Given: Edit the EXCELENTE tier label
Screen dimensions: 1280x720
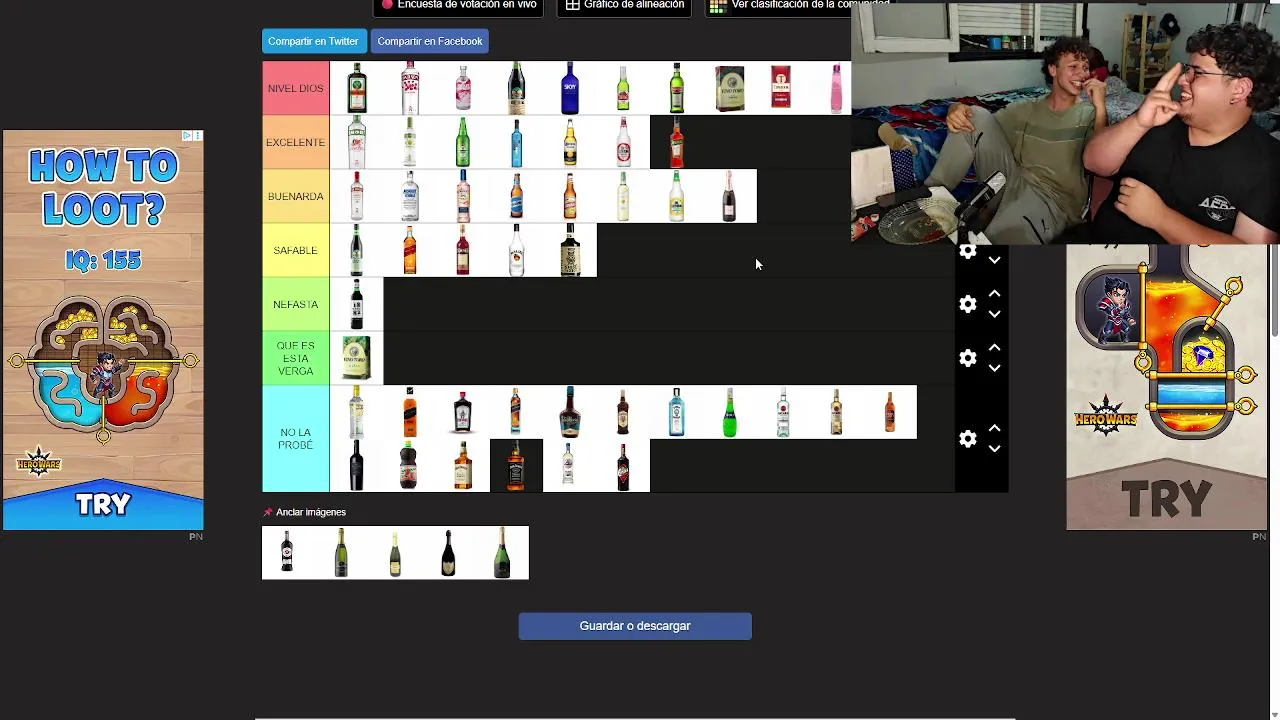Looking at the screenshot, I should pos(295,142).
